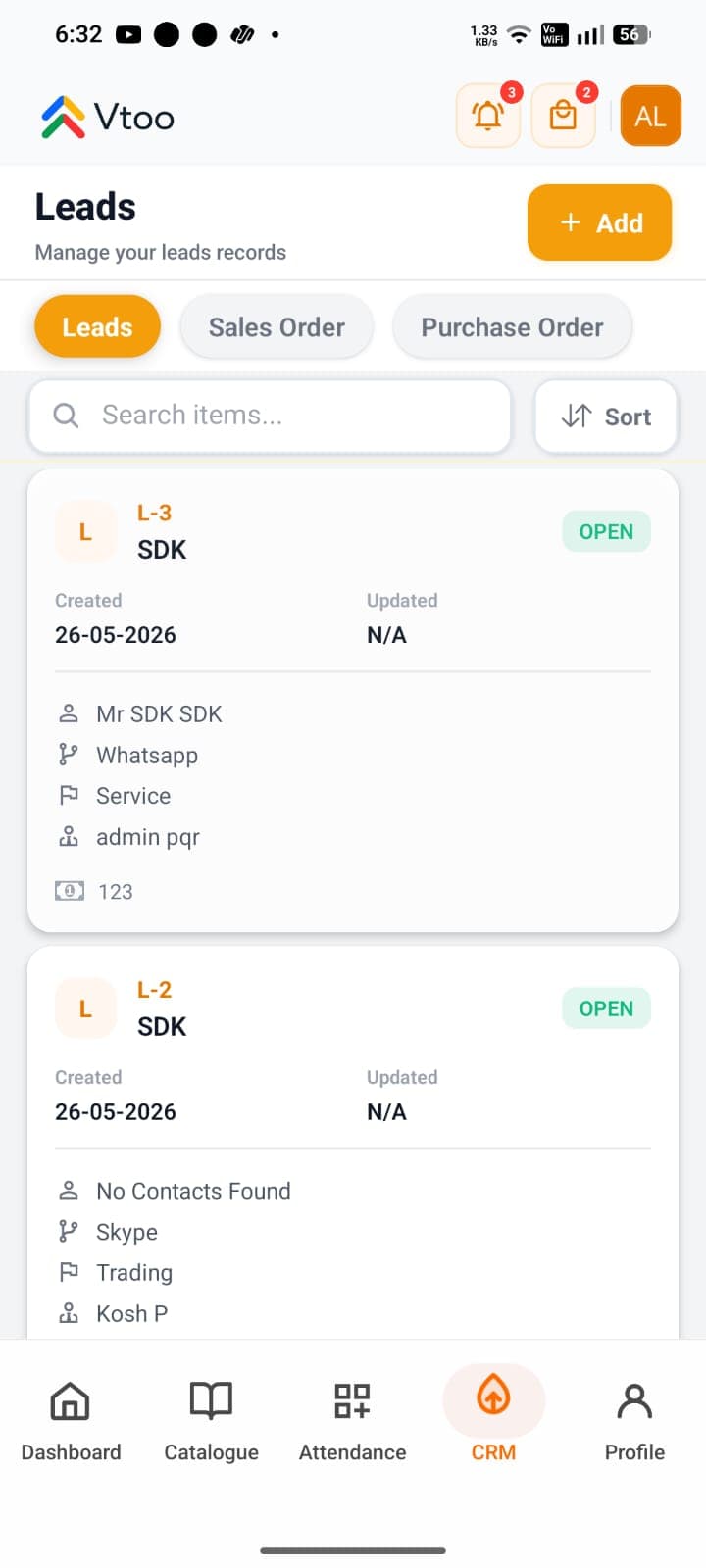Switch to the Sales Order tab
The width and height of the screenshot is (706, 1568).
(x=277, y=327)
